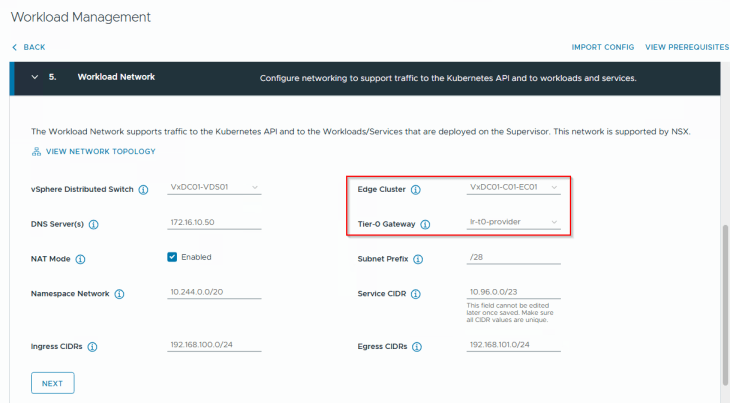Click the Service CIDR input field
Viewport: 730px width, 403px height.
point(513,292)
